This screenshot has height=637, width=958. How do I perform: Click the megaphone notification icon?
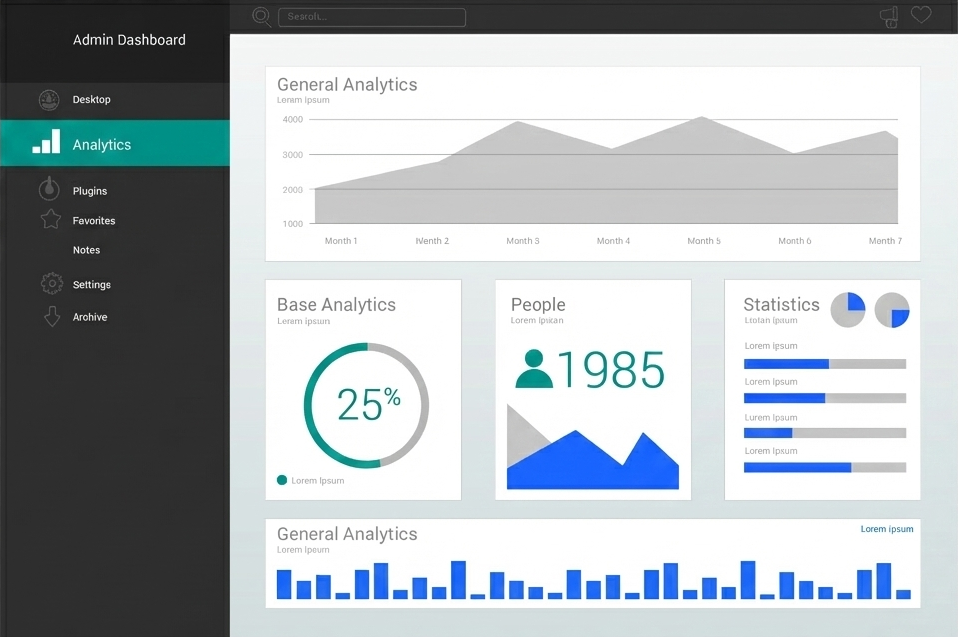888,15
